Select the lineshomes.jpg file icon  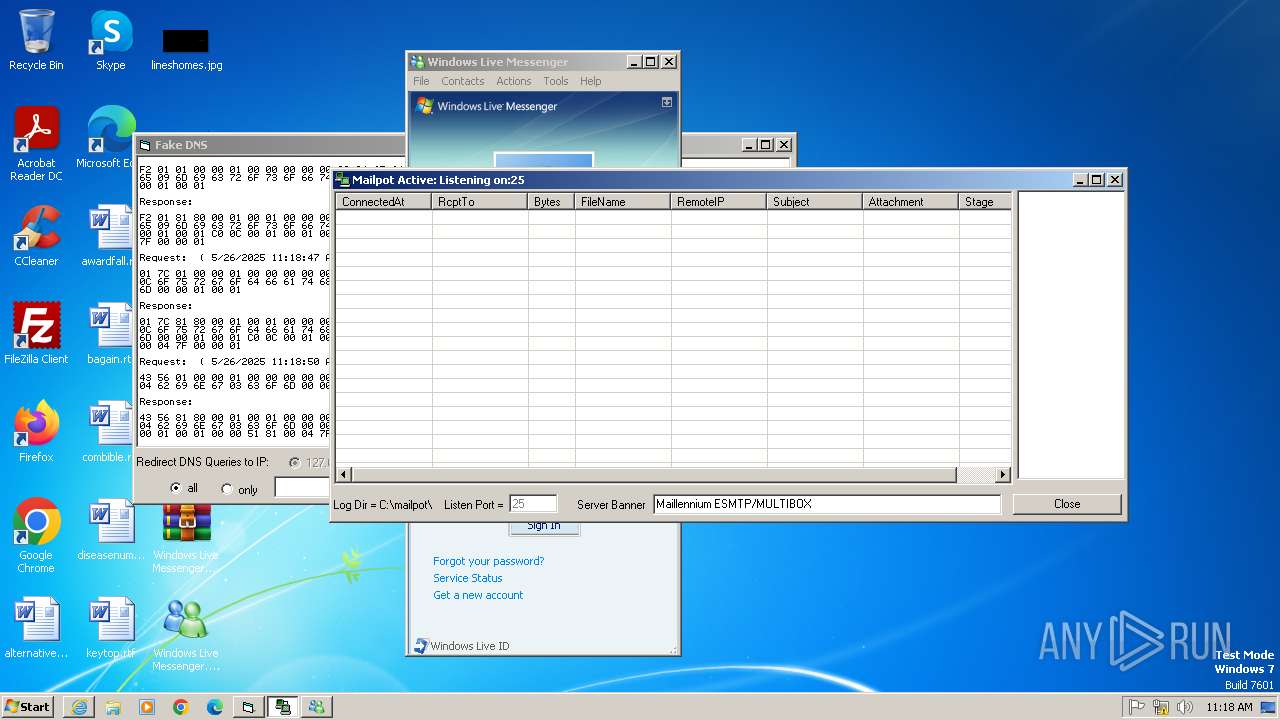[186, 48]
